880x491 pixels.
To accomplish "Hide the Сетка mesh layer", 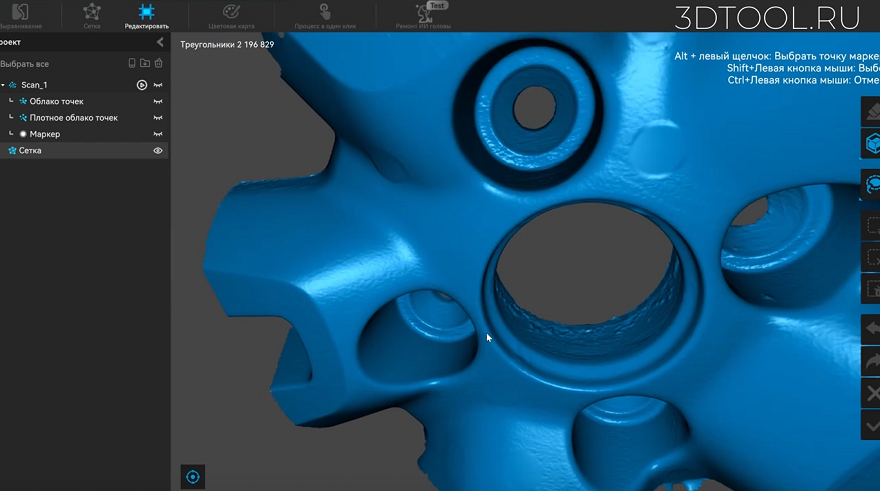I will [x=158, y=150].
